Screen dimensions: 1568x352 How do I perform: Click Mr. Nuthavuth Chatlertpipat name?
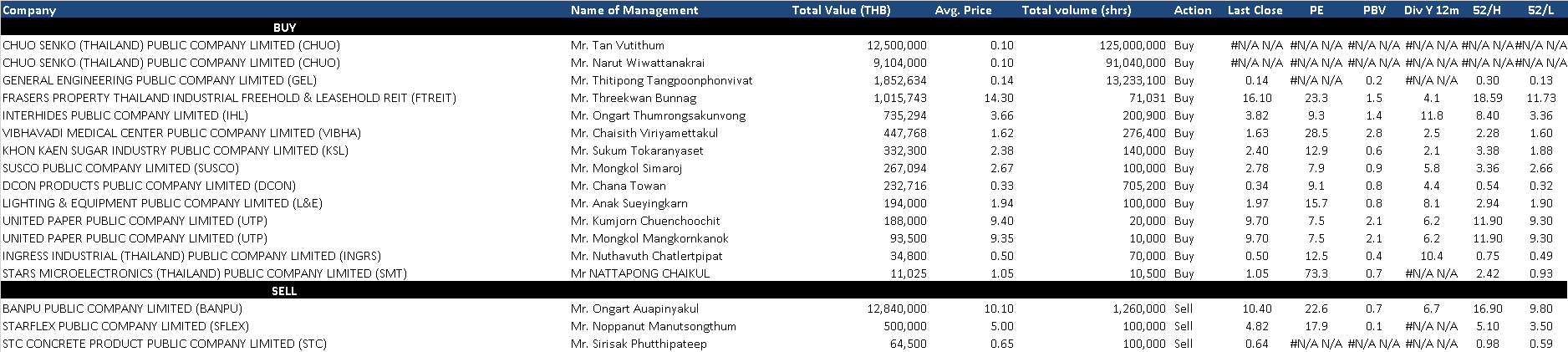646,256
